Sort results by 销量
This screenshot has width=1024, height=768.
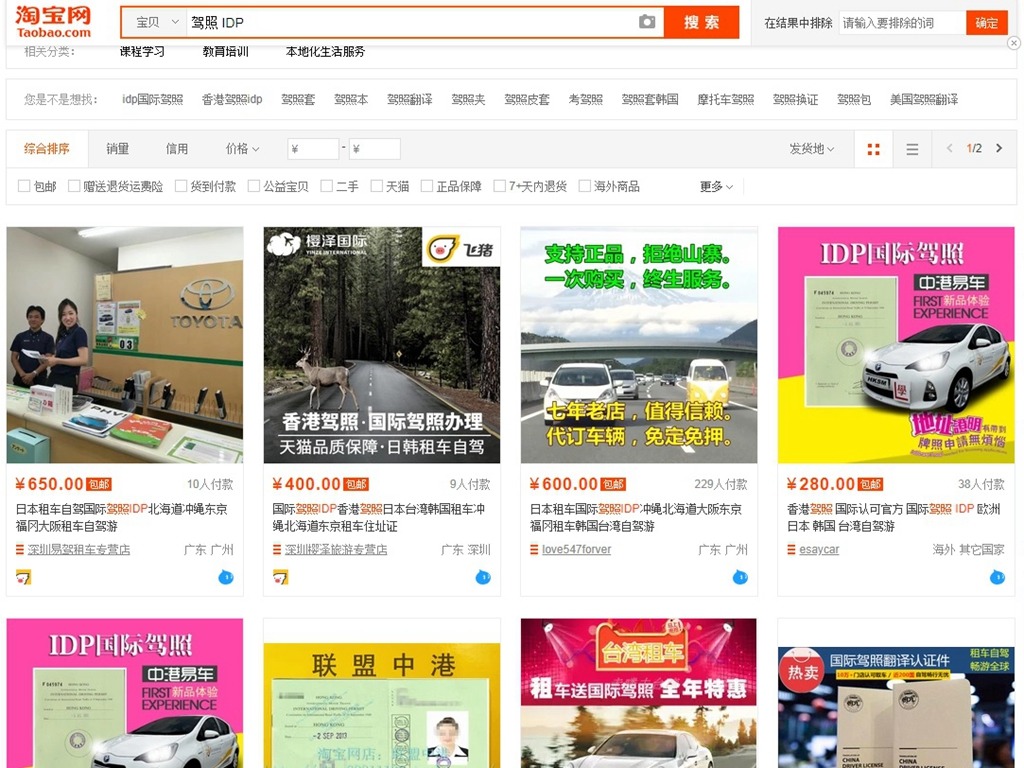click(118, 149)
